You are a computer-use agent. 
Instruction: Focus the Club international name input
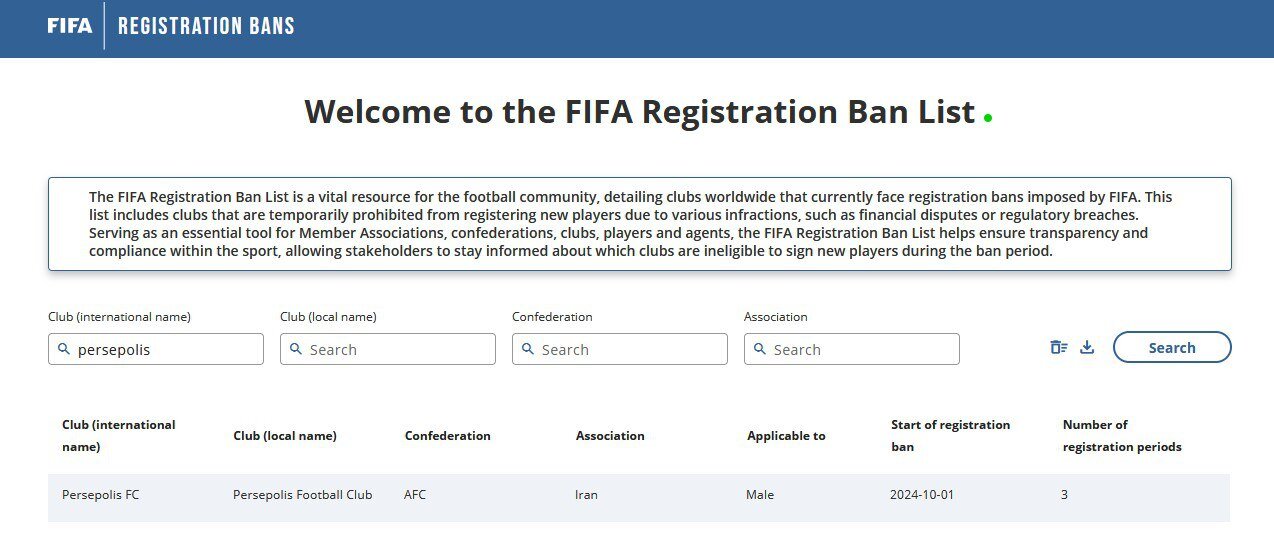tap(165, 349)
